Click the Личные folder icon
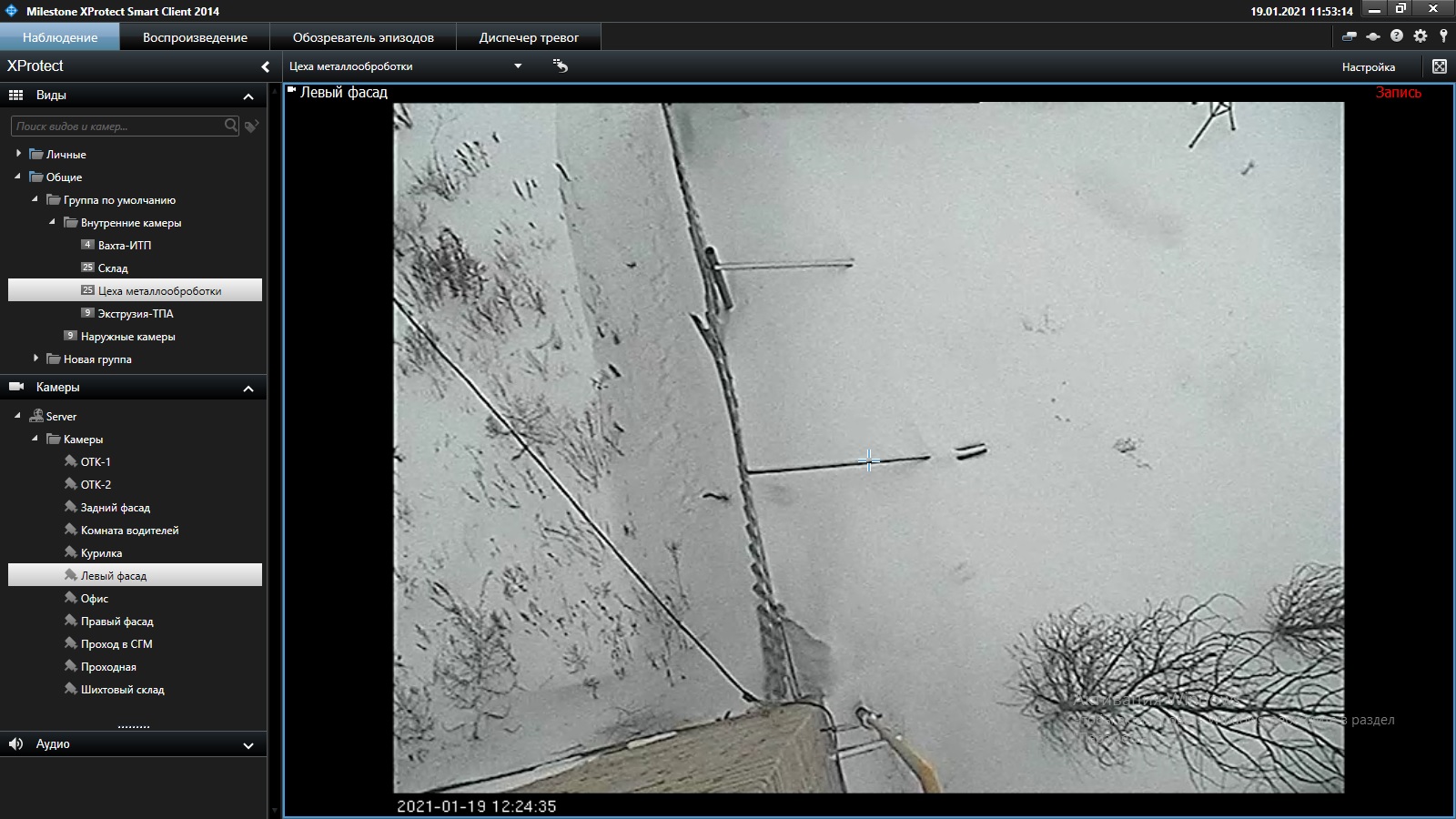The height and width of the screenshot is (819, 1456). click(x=36, y=154)
